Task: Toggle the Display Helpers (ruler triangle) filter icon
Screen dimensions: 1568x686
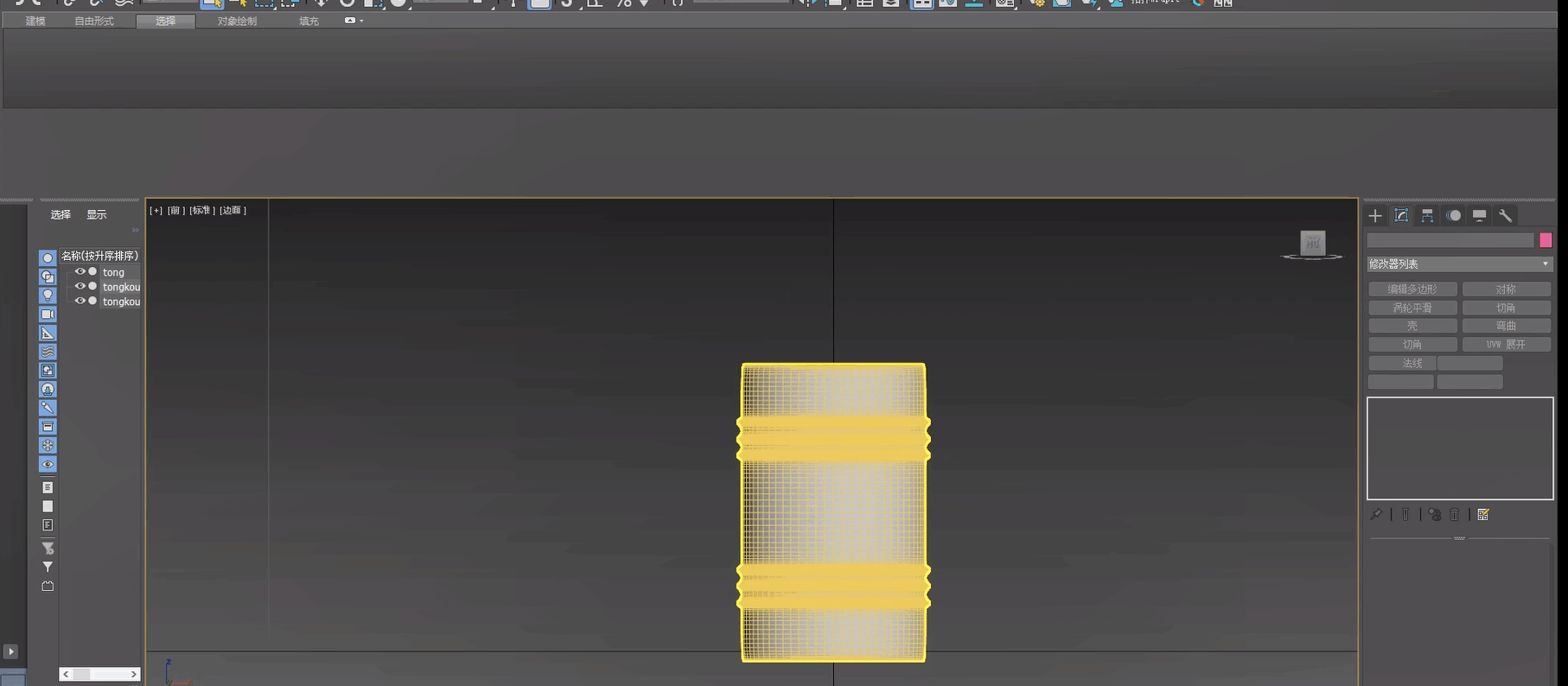Action: click(x=48, y=333)
